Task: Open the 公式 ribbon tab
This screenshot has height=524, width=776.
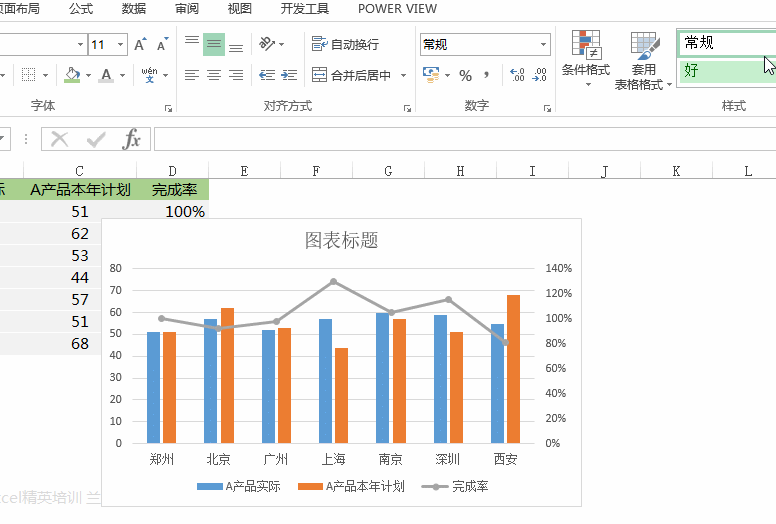Action: pyautogui.click(x=81, y=9)
